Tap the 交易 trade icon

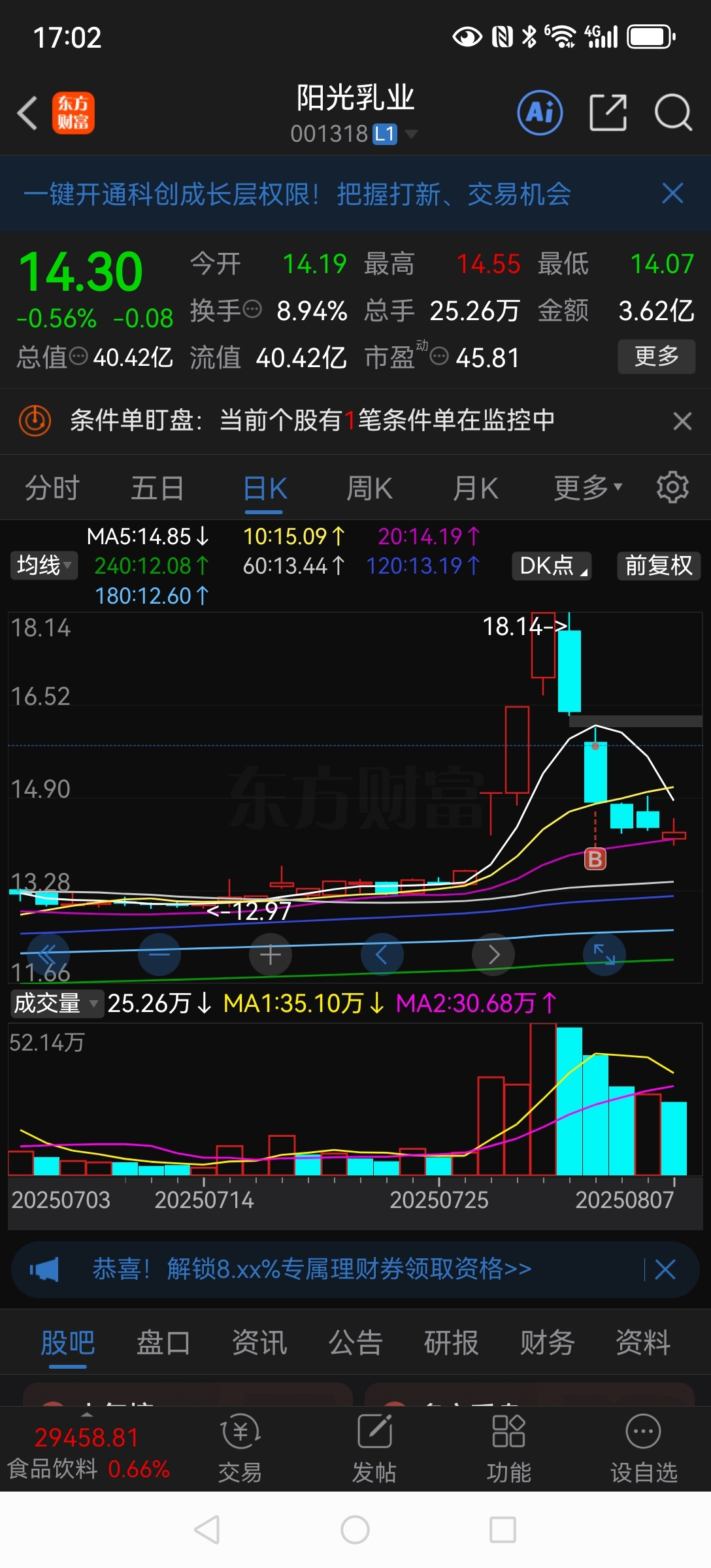pos(240,1448)
